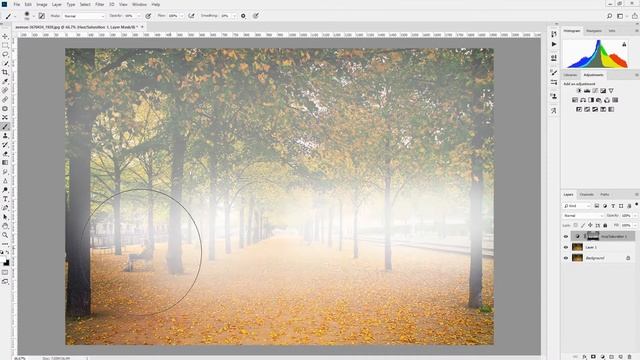Image resolution: width=640 pixels, height=360 pixels.
Task: Open the Adjustments panel menu
Action: pyautogui.click(x=636, y=75)
